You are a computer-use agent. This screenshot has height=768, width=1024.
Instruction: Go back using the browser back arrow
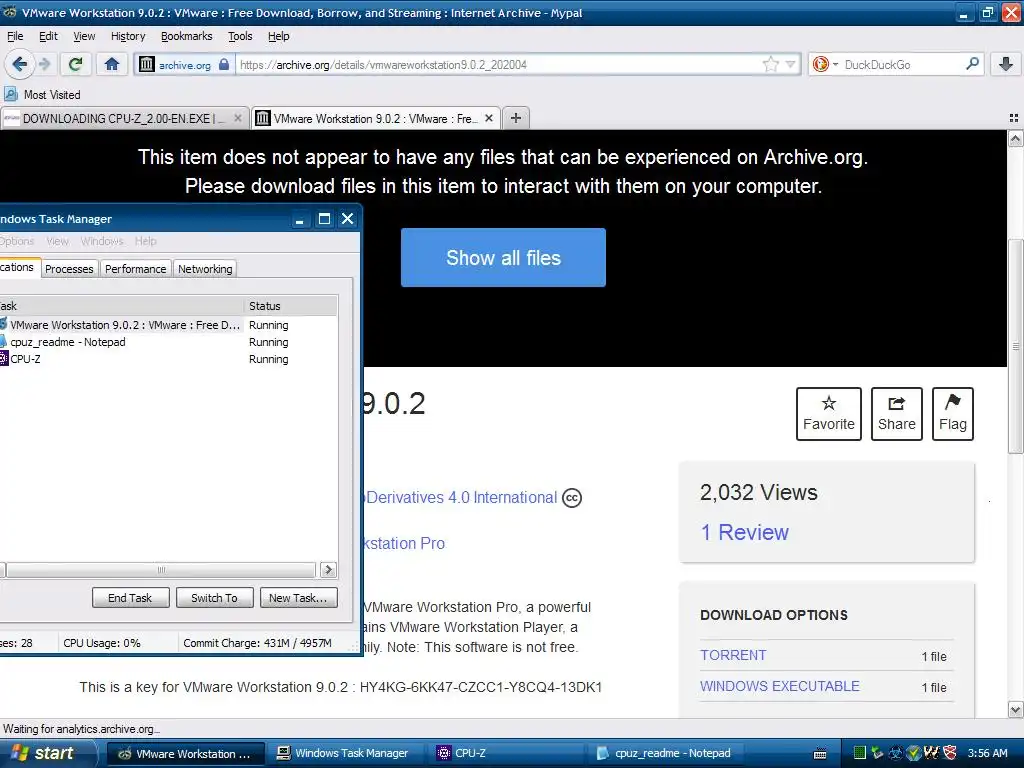(19, 64)
